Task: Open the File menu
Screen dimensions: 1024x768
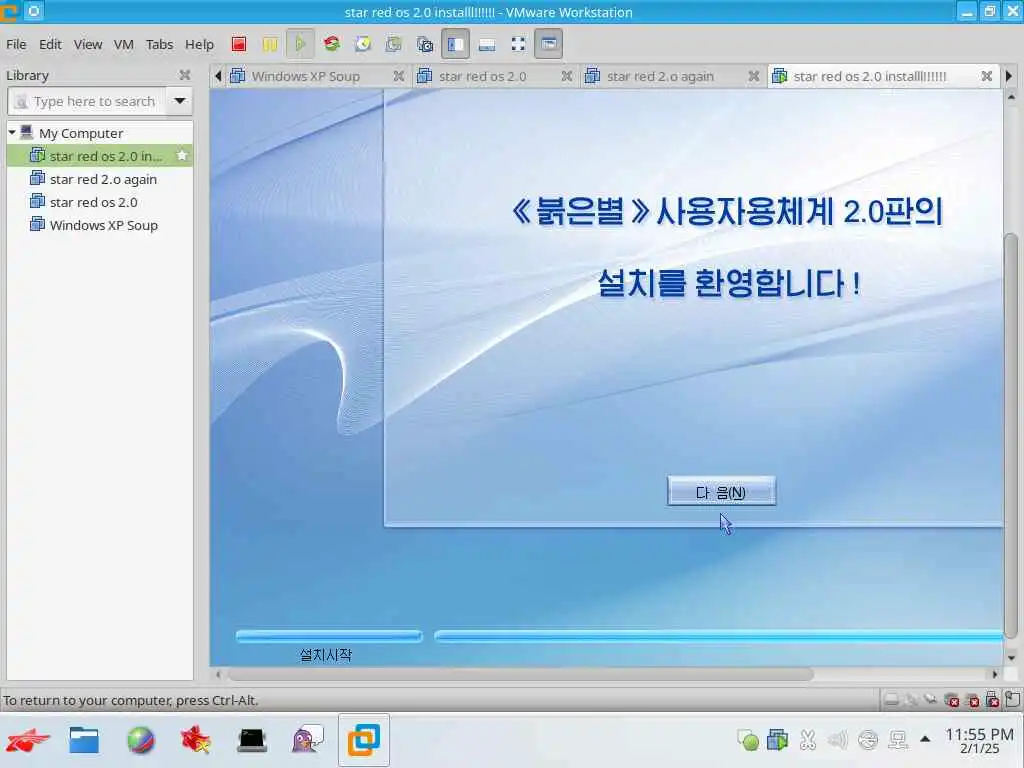Action: 16,44
